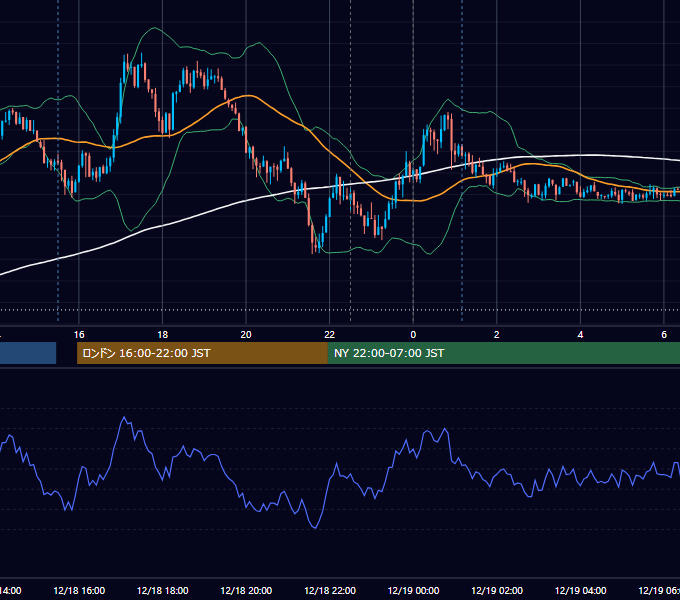Image resolution: width=680 pixels, height=600 pixels.
Task: Click the 18 hour label on the time axis
Action: [x=163, y=335]
